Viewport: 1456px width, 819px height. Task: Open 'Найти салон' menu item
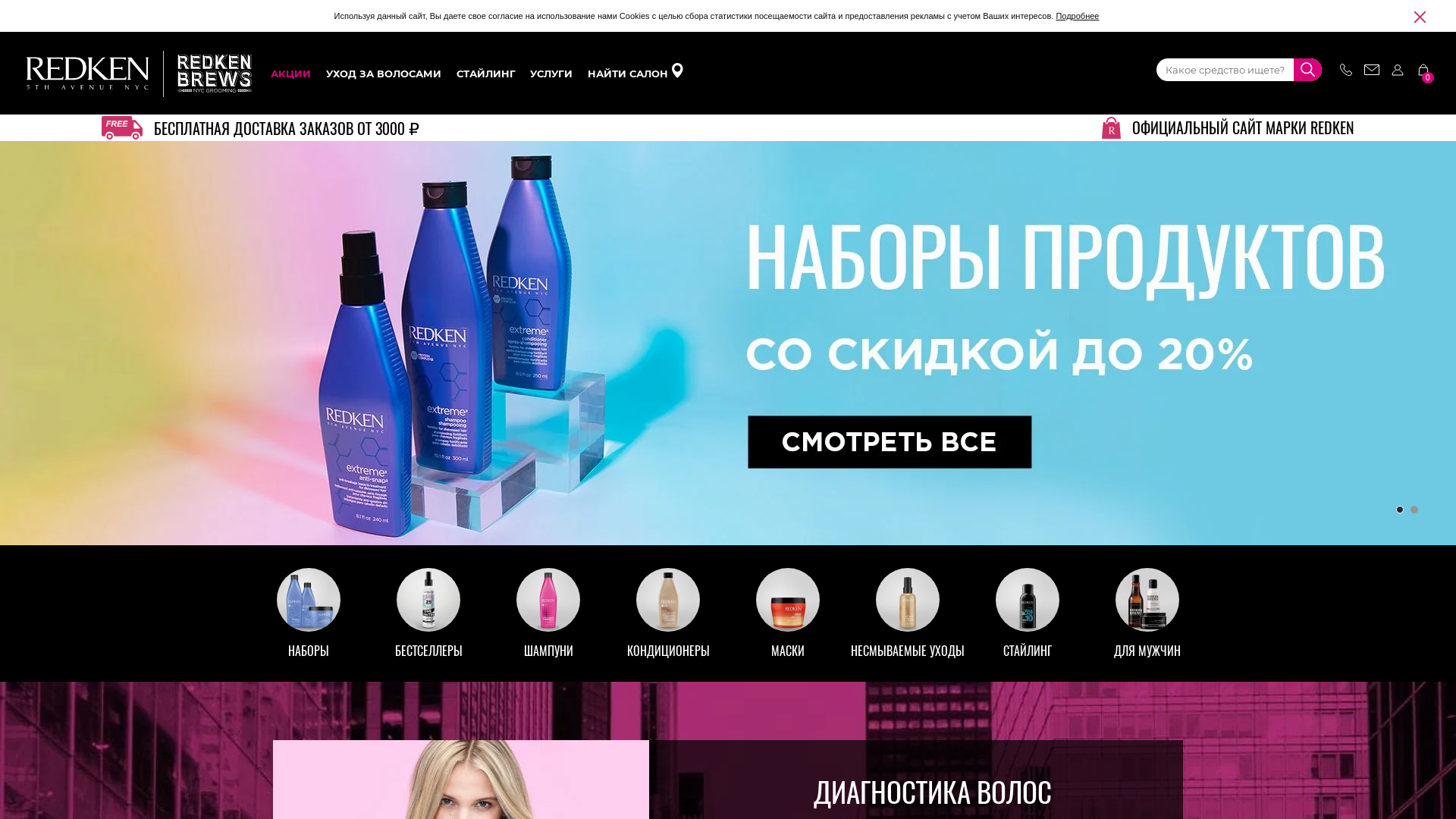[x=628, y=74]
